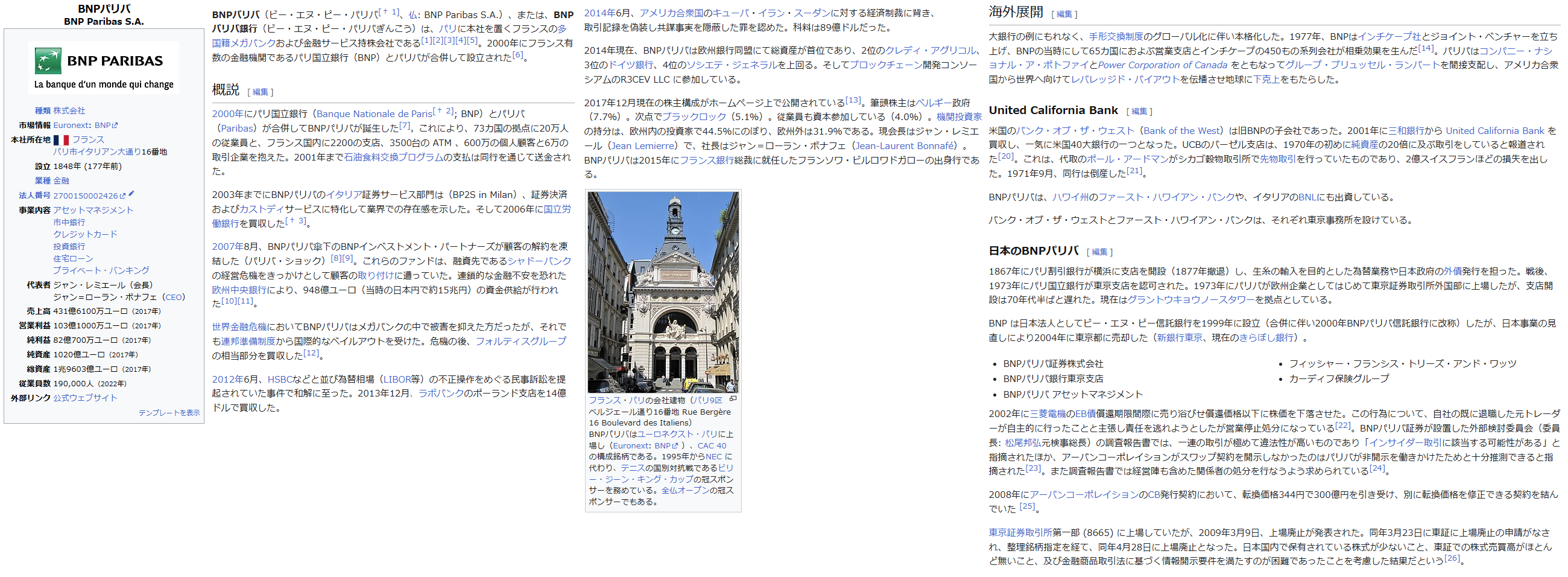Open the アセットマネジメント link in infobox
1568x577 pixels.
point(92,210)
